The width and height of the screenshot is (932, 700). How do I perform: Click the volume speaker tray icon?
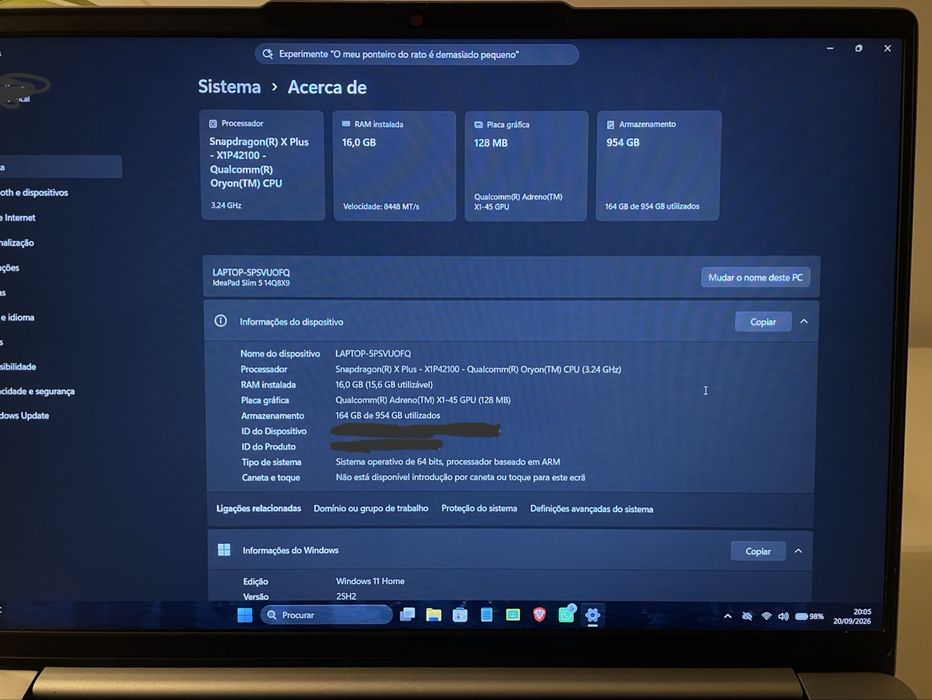[783, 616]
